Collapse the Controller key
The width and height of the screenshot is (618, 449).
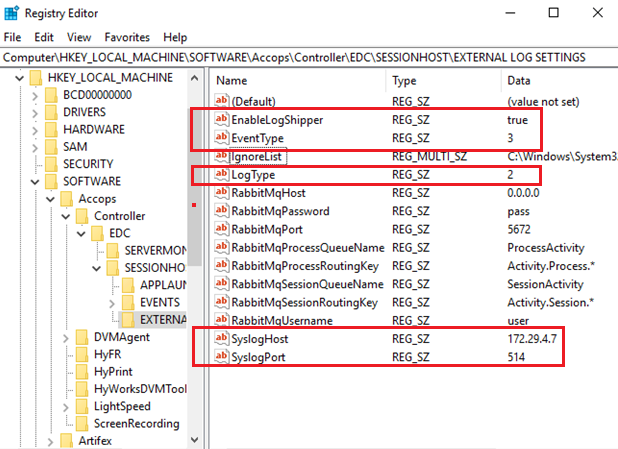click(66, 216)
